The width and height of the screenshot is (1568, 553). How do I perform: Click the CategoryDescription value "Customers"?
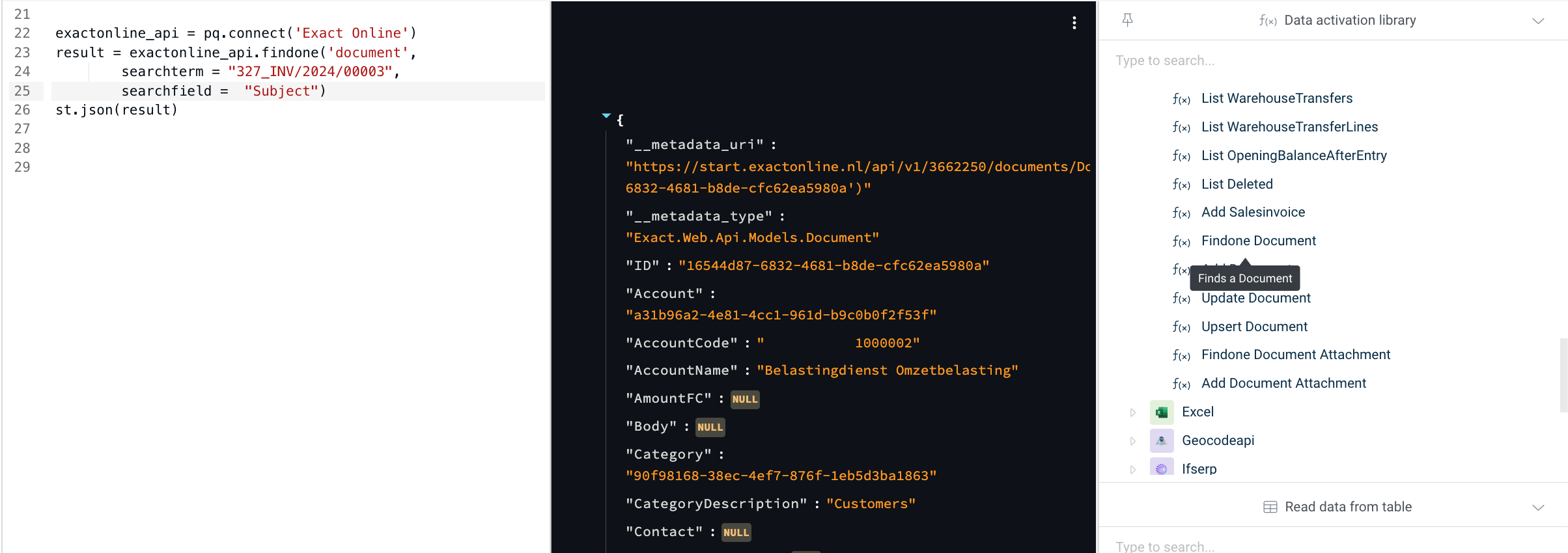(x=871, y=504)
